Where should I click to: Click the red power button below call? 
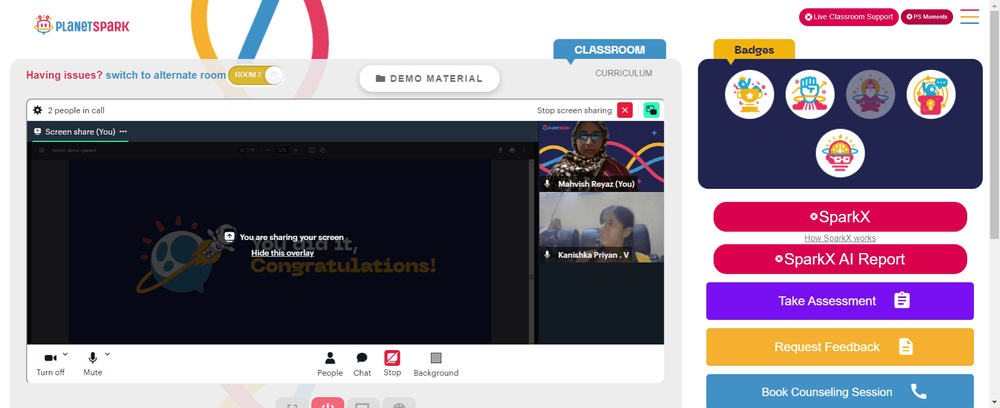tap(328, 404)
